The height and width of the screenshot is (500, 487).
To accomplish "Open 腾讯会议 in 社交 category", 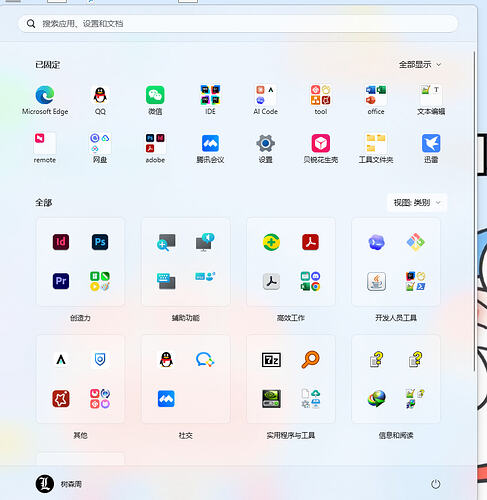I will point(166,399).
